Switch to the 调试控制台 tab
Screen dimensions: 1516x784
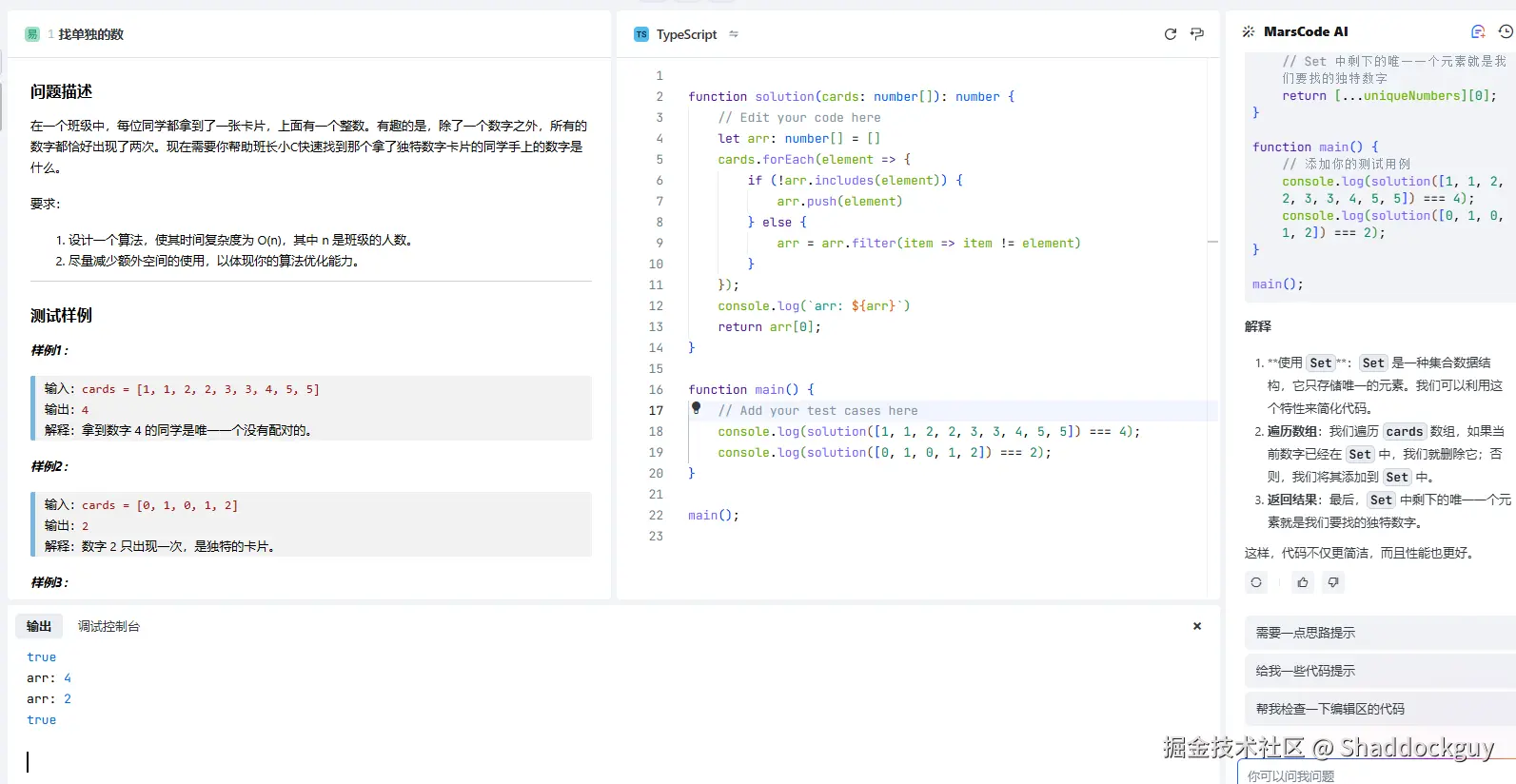(x=108, y=626)
